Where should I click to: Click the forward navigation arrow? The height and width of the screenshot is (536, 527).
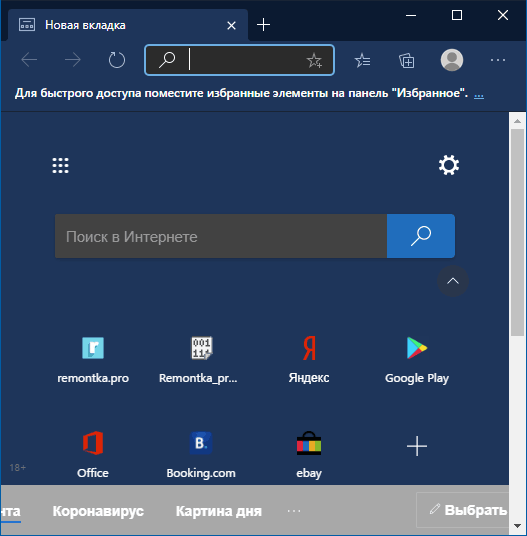click(73, 60)
